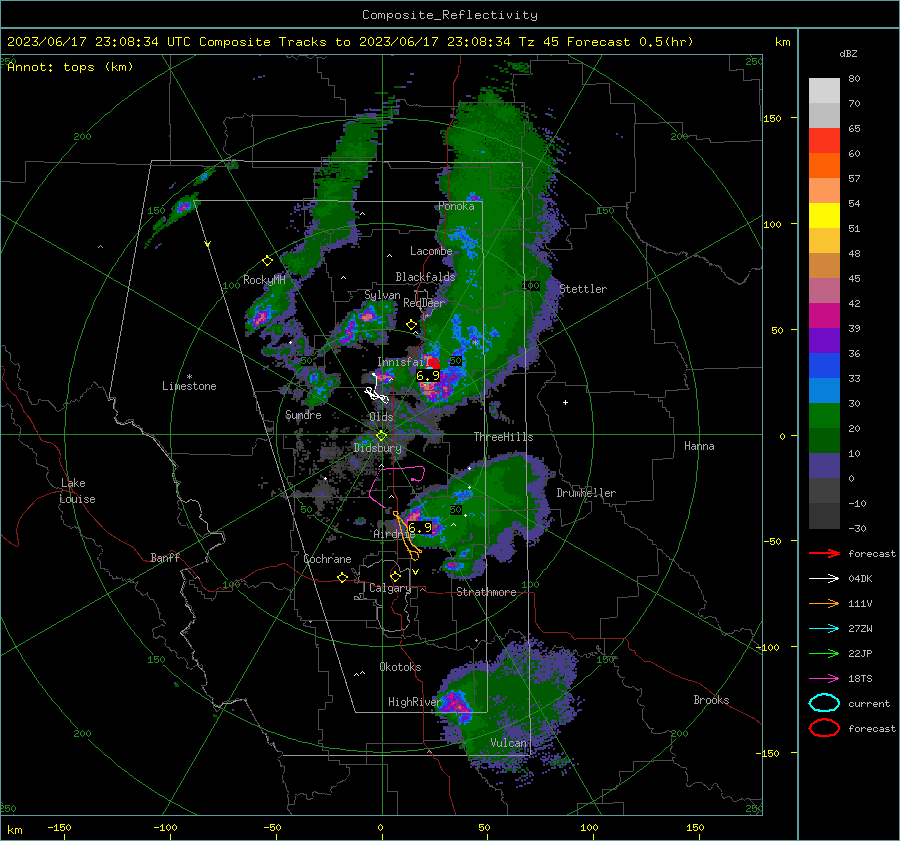Click the 80 dBZ light gray swatch
The height and width of the screenshot is (841, 900).
(x=824, y=91)
